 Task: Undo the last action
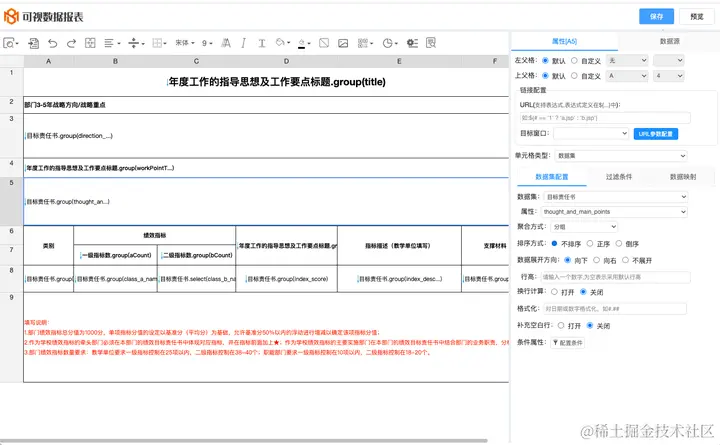[x=52, y=43]
